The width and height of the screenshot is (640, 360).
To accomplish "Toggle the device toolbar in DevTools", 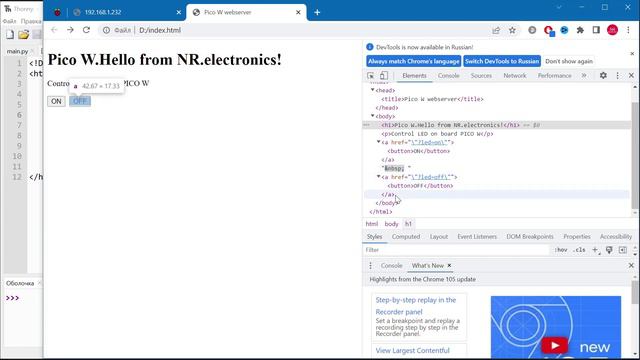I will click(384, 76).
